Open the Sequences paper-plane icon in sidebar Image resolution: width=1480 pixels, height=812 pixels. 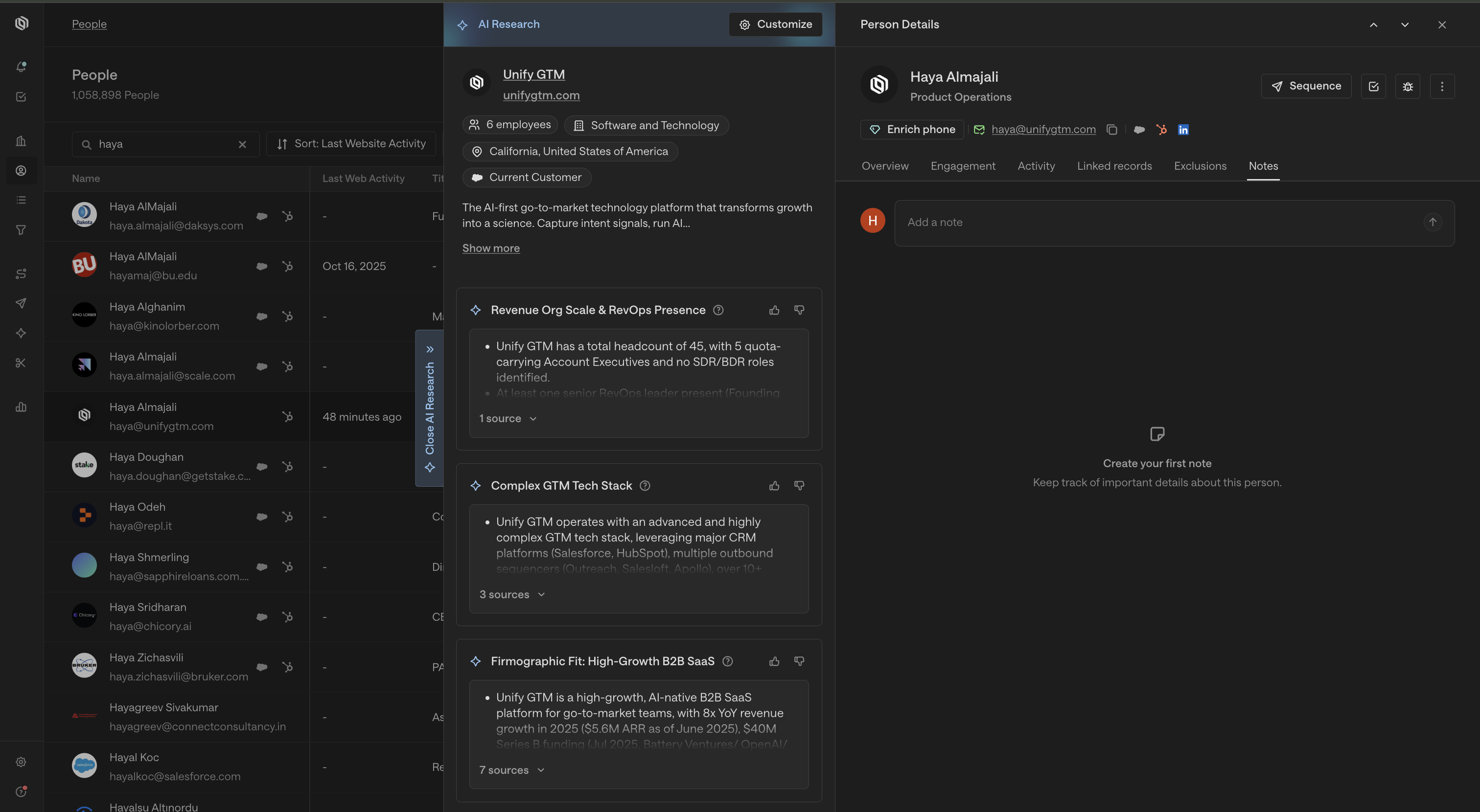tap(21, 303)
